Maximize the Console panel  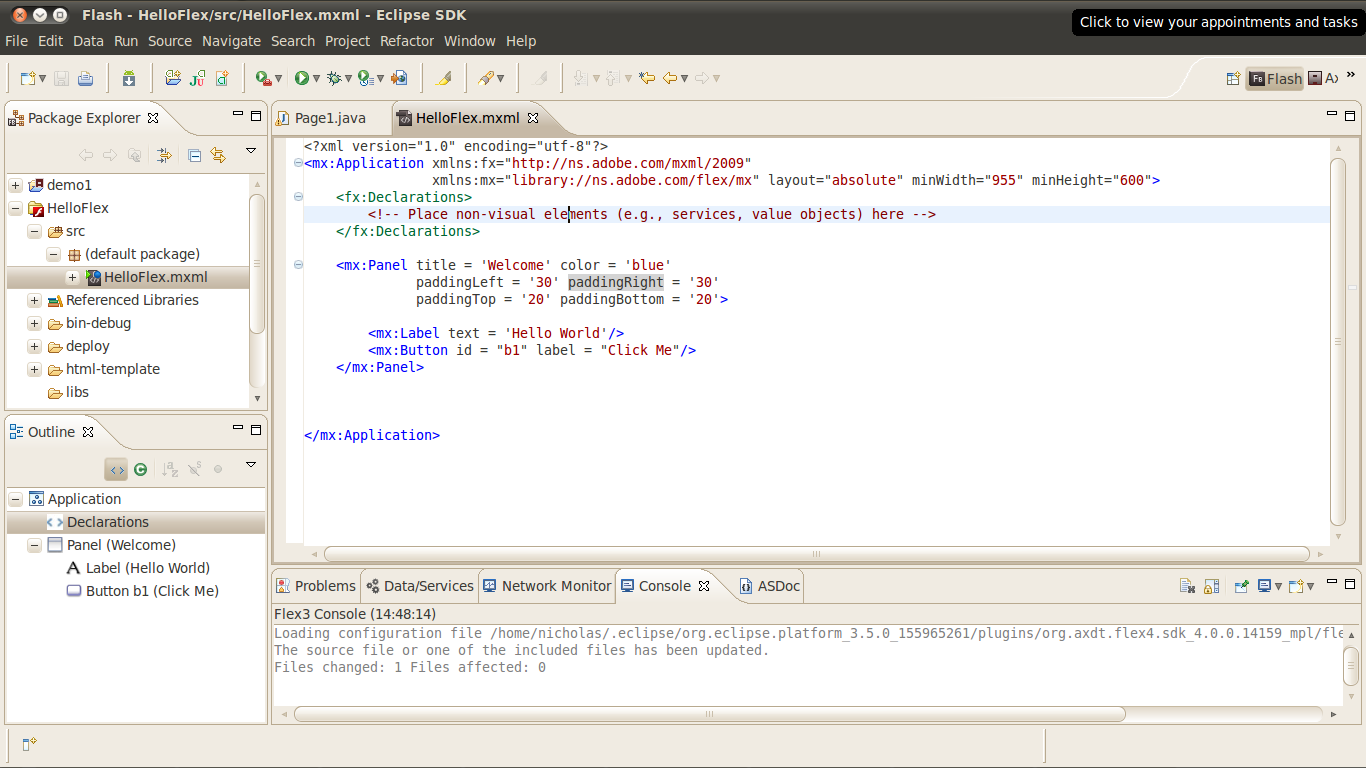point(1351,583)
